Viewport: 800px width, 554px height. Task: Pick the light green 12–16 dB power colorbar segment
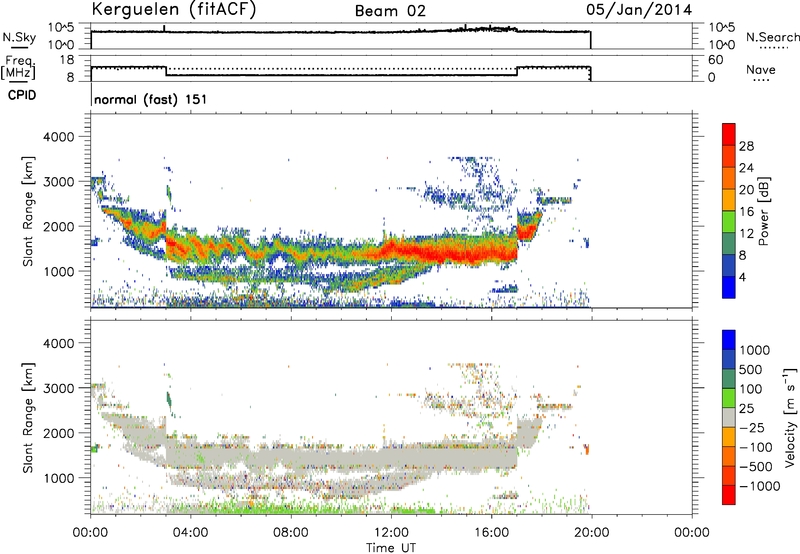(729, 222)
